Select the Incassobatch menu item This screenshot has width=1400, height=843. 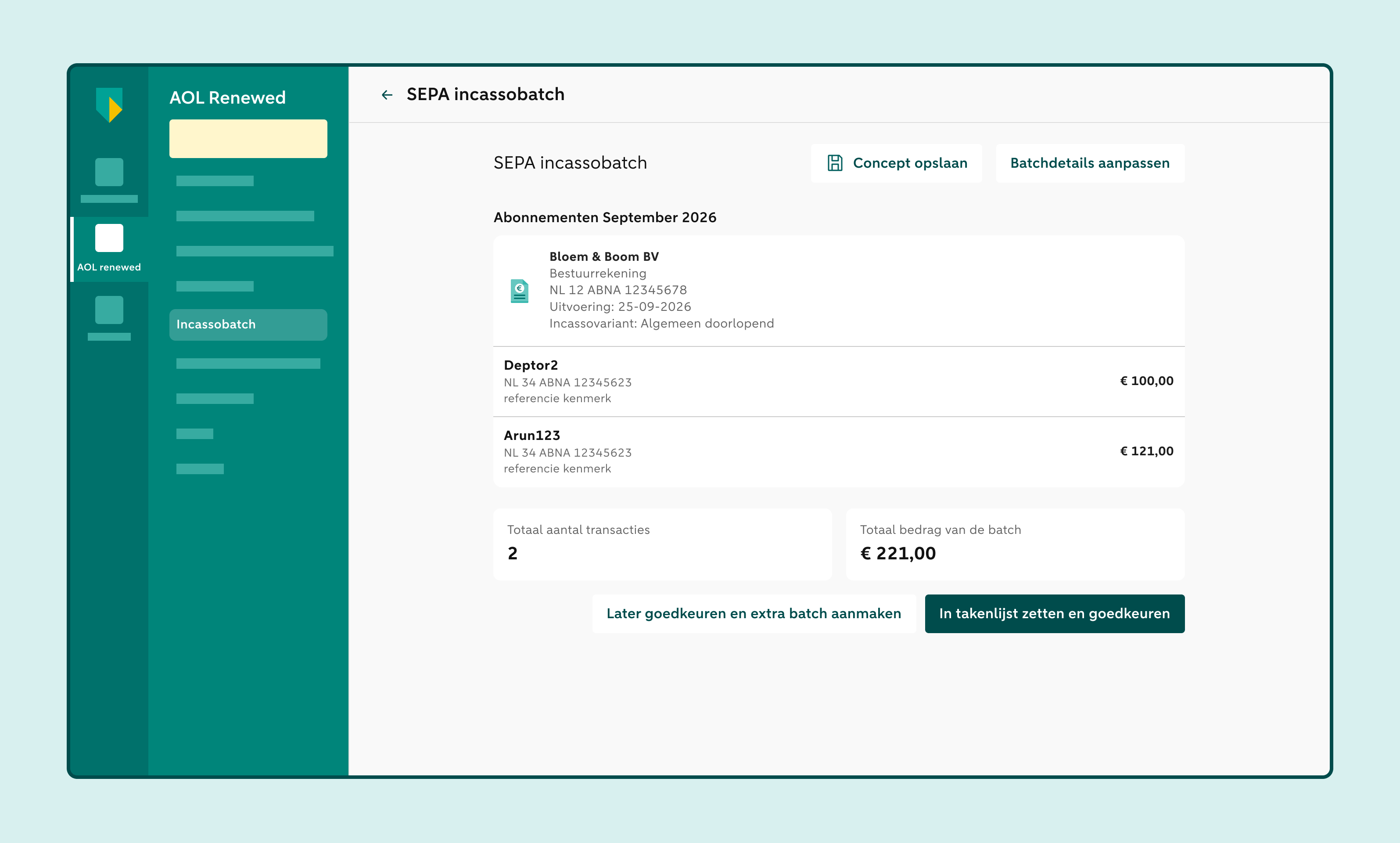[x=248, y=324]
